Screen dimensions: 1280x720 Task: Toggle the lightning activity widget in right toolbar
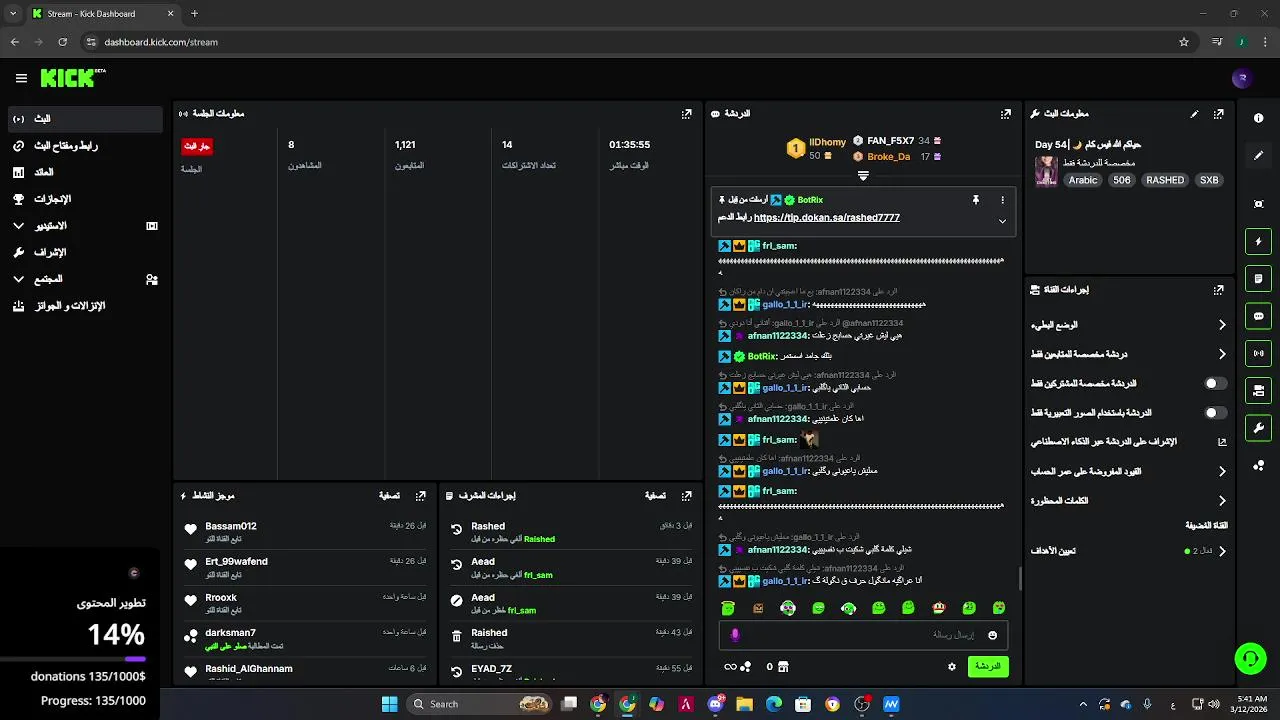click(1258, 241)
